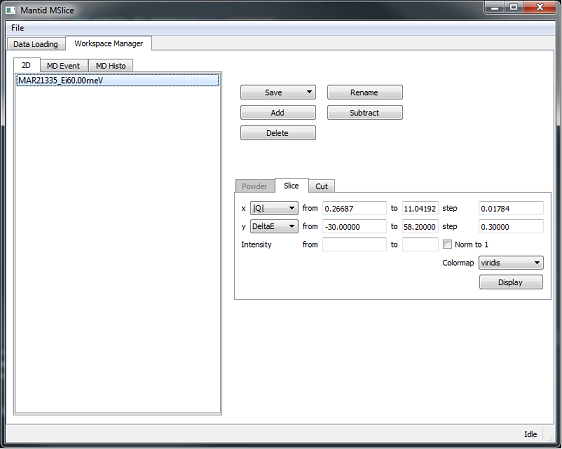
Task: Edit the x from field 0.26687
Action: click(x=354, y=209)
